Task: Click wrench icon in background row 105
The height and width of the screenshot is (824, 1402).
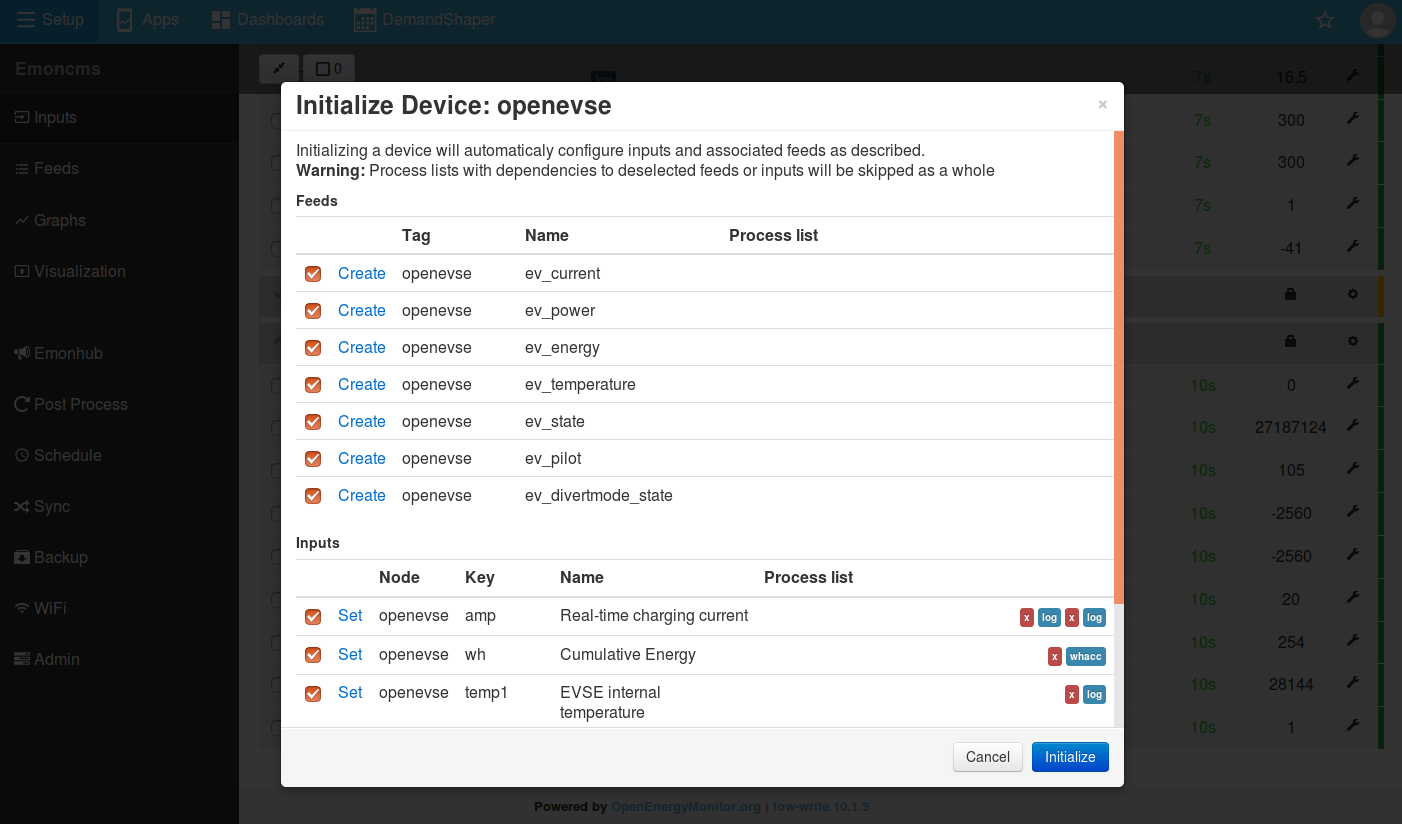Action: 1353,468
